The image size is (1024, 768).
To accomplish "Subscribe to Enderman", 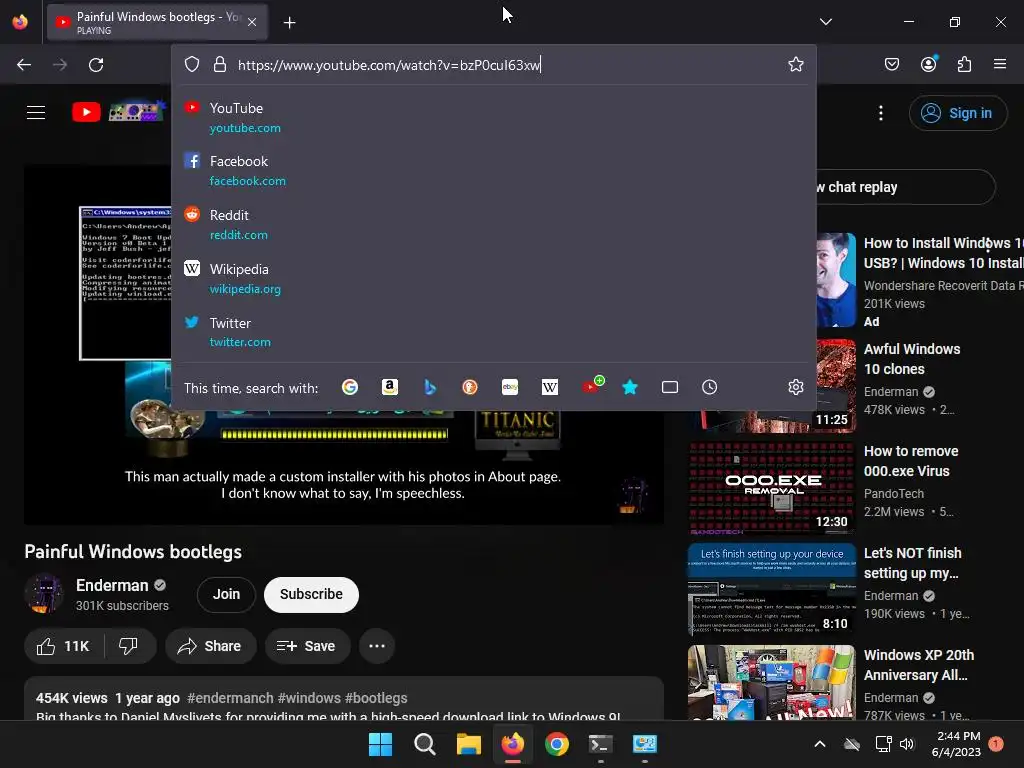I will pos(312,594).
